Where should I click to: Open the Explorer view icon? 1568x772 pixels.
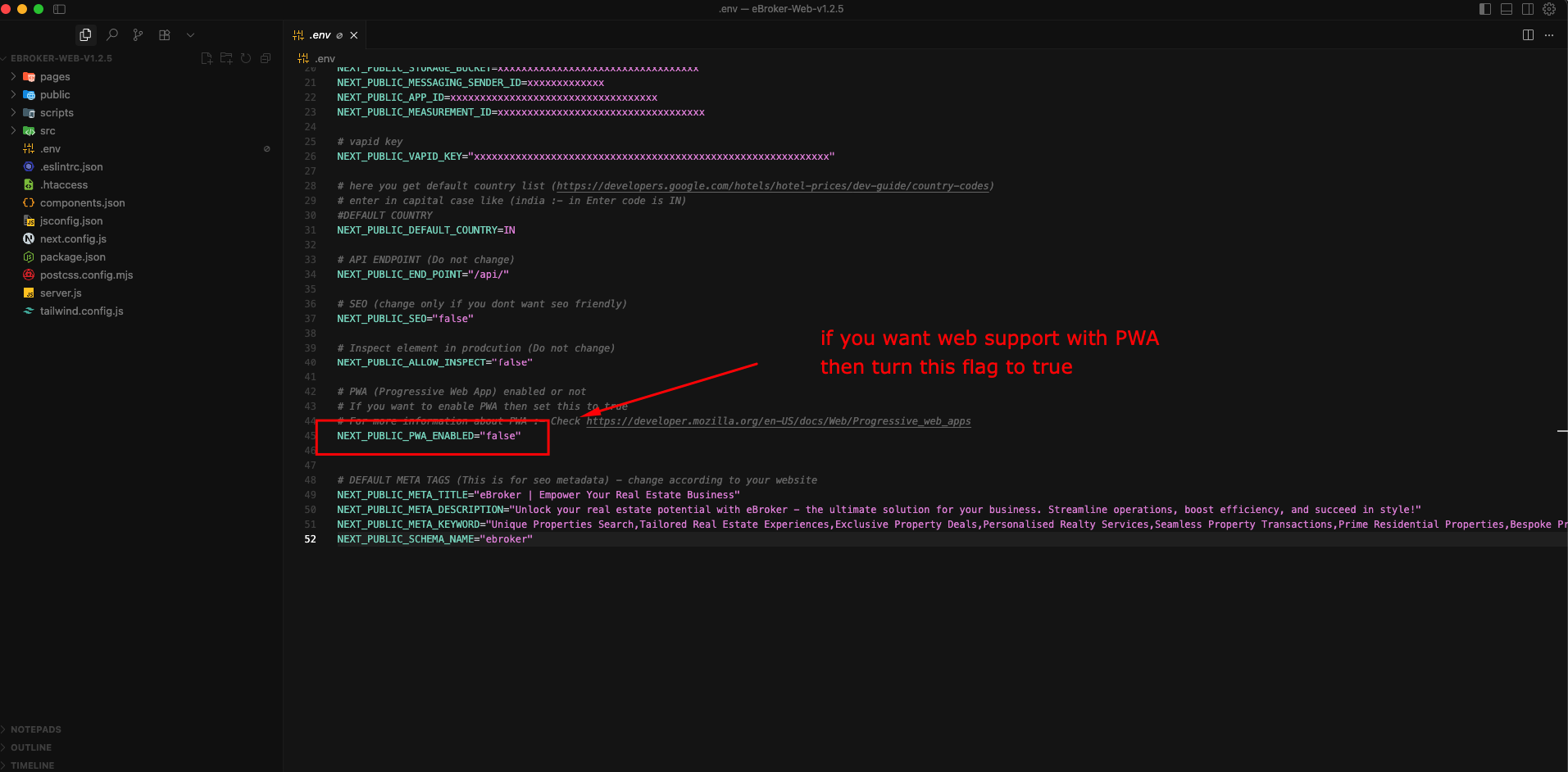[85, 35]
